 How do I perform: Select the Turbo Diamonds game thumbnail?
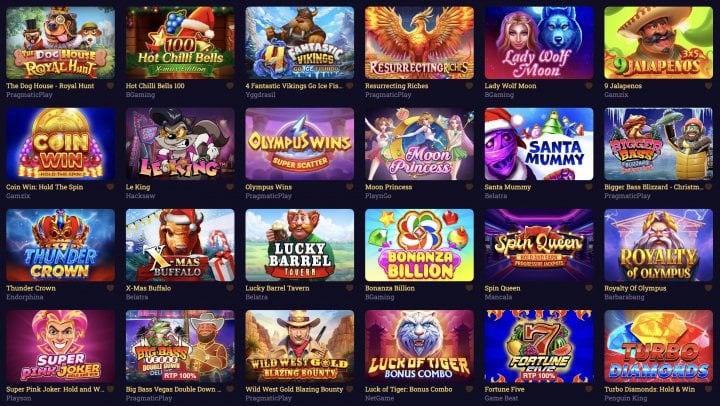pos(658,346)
